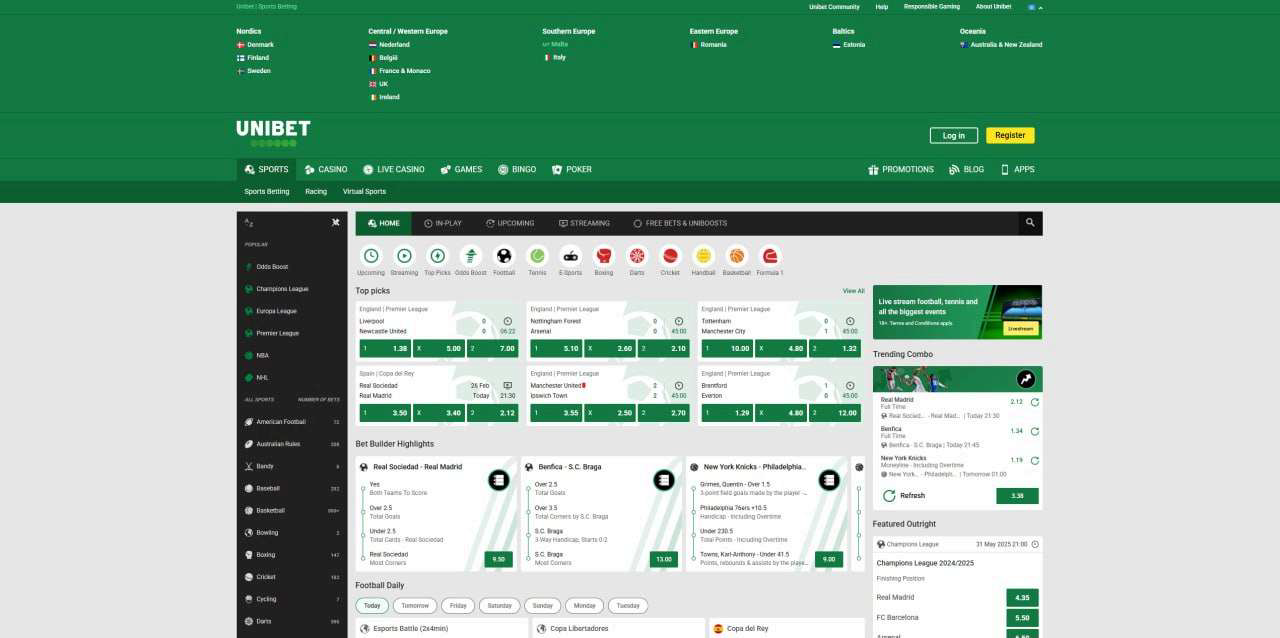Select the Friday football day filter

coord(458,606)
